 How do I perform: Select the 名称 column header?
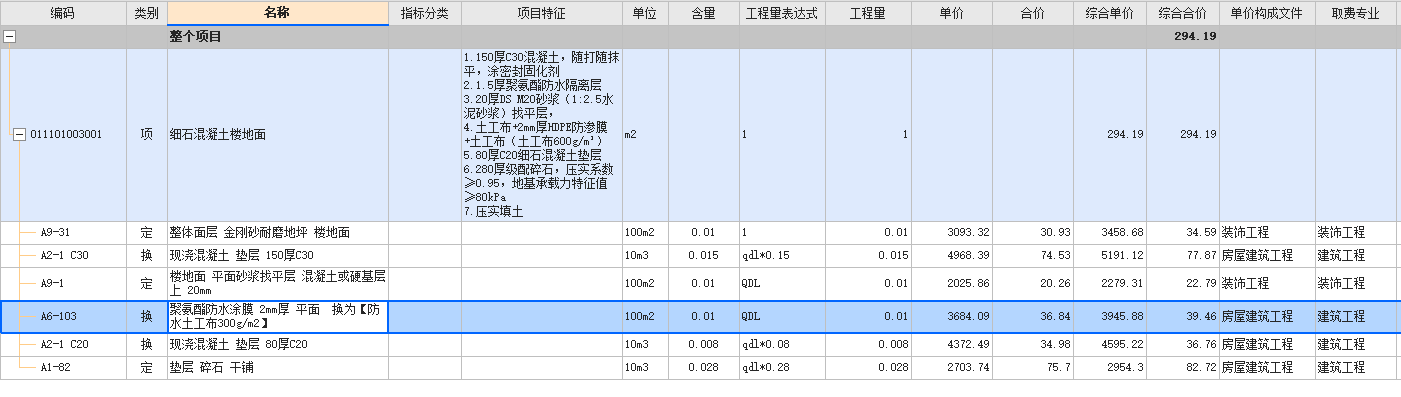278,13
